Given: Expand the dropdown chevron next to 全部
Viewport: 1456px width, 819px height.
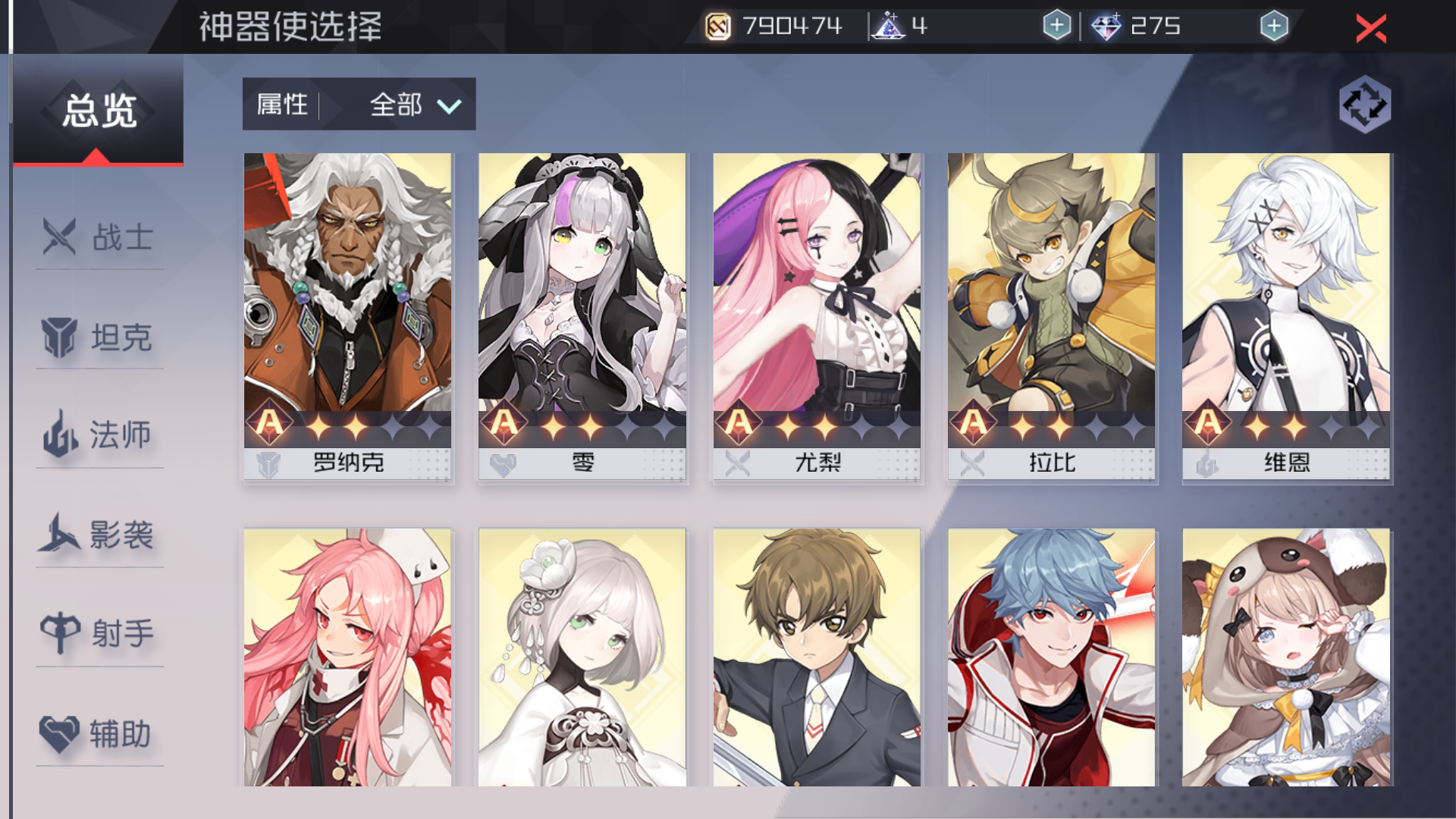Looking at the screenshot, I should tap(449, 105).
